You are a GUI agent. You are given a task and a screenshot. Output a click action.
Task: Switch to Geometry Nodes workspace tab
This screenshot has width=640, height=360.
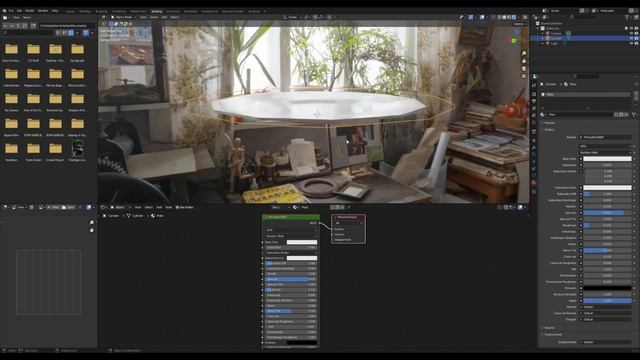coord(233,11)
